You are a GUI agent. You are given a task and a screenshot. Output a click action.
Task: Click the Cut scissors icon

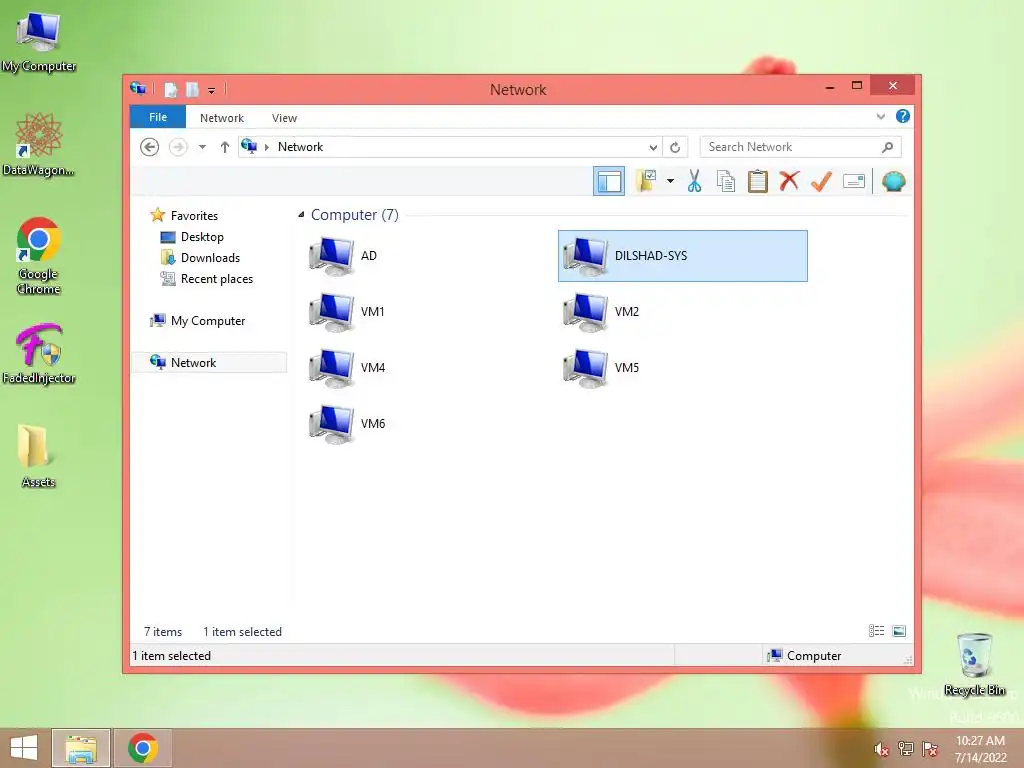click(x=694, y=181)
